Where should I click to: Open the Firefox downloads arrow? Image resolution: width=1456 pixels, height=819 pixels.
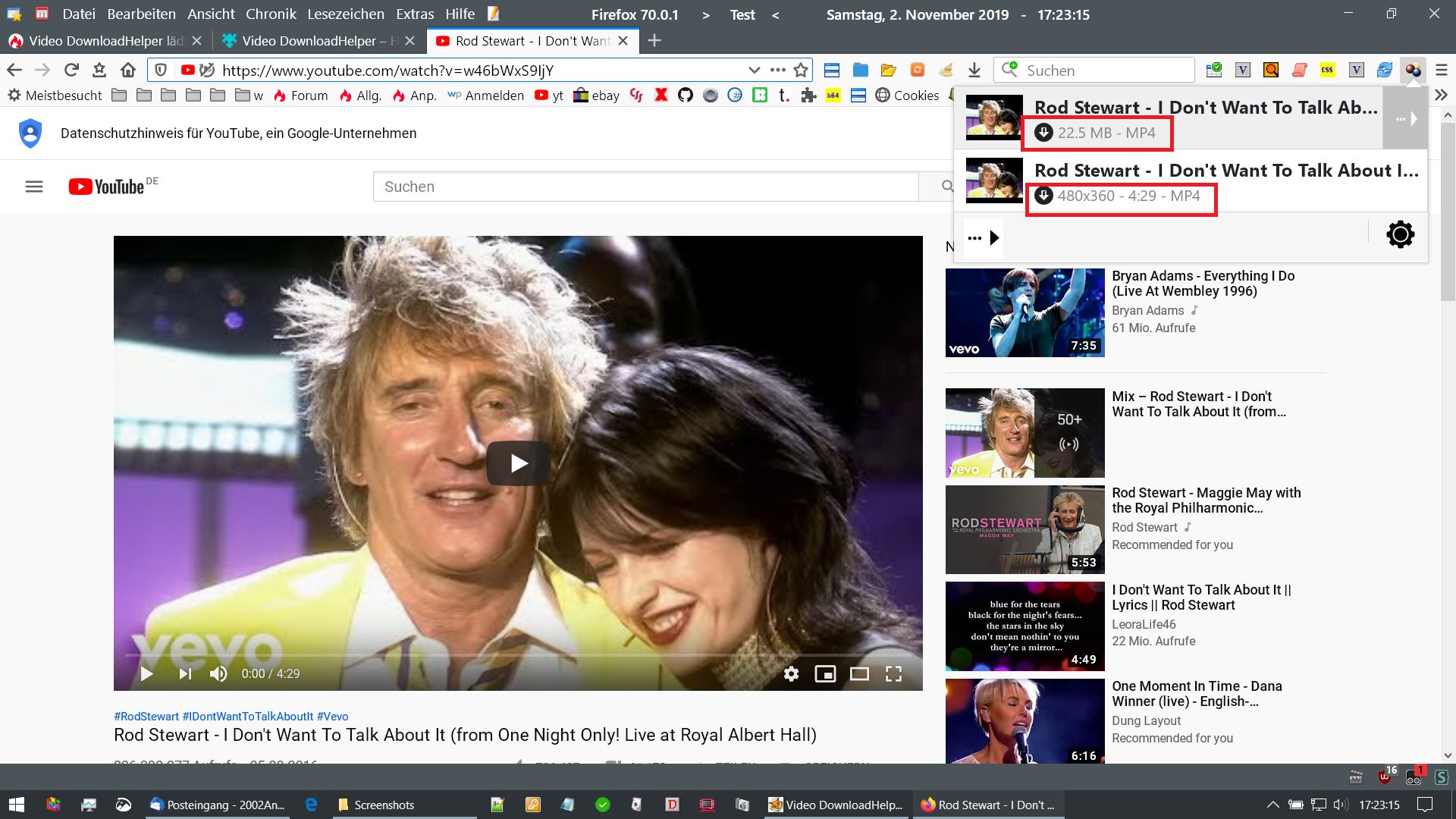(x=974, y=71)
